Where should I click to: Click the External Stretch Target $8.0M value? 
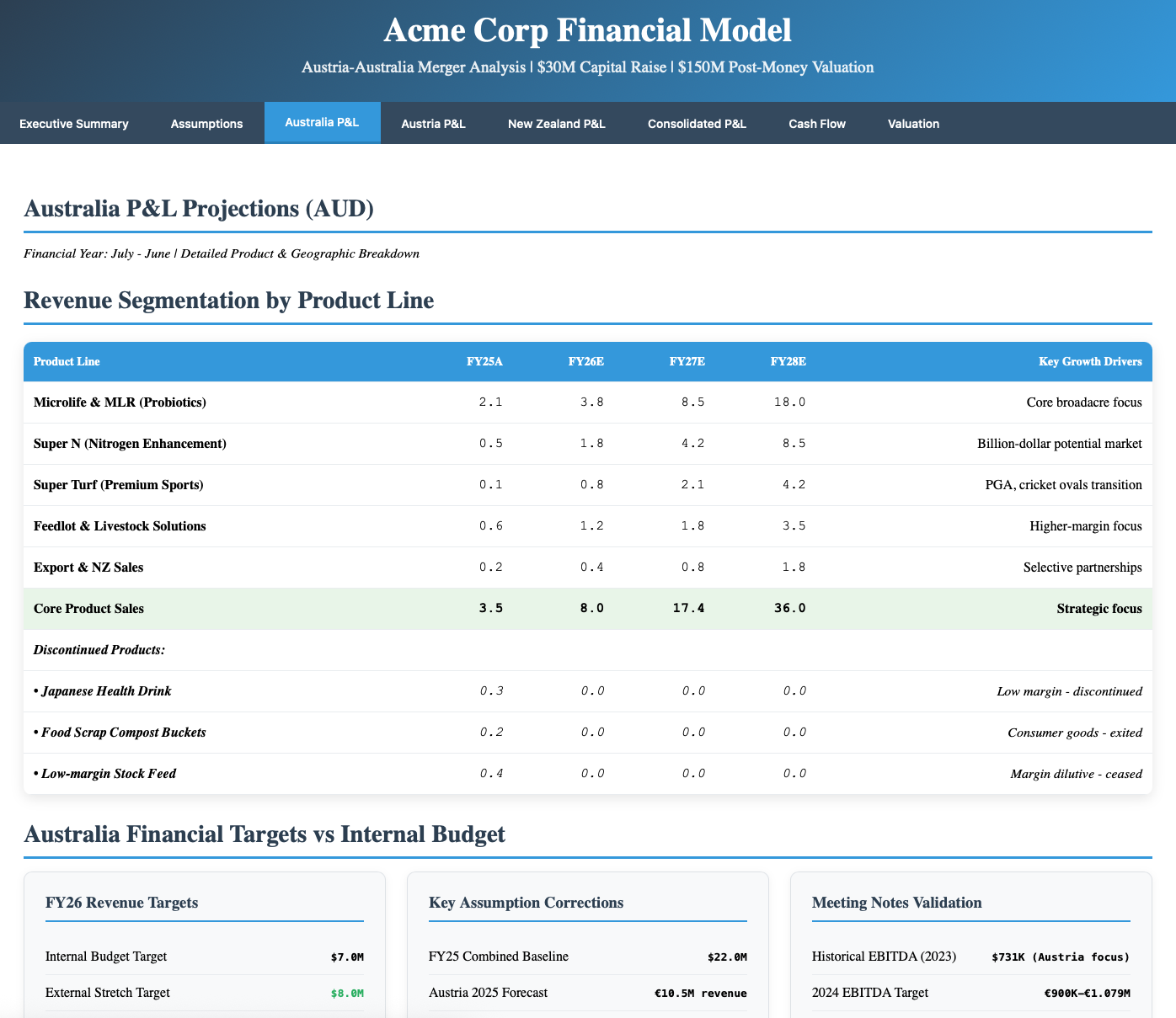[x=347, y=994]
